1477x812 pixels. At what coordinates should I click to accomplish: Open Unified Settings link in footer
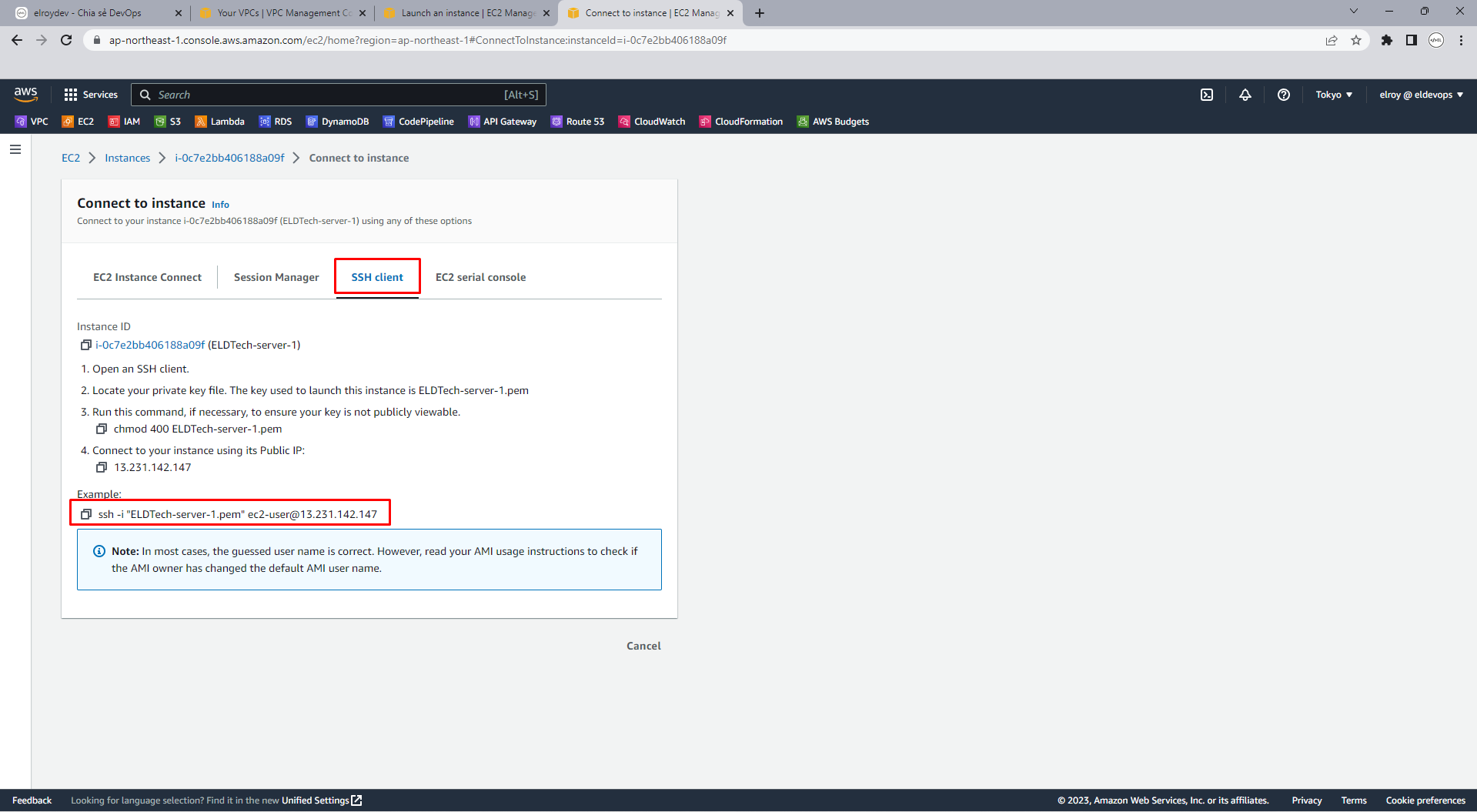tap(322, 800)
